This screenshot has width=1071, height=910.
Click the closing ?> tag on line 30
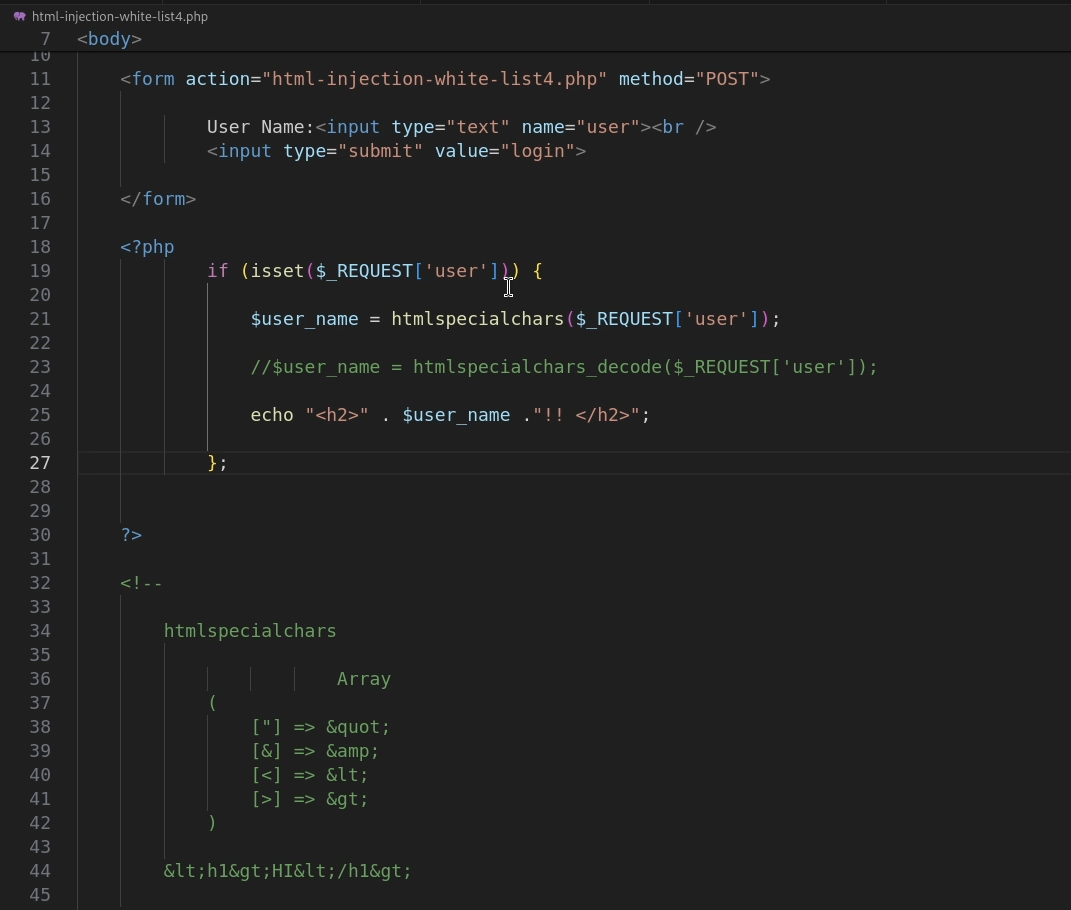[130, 535]
